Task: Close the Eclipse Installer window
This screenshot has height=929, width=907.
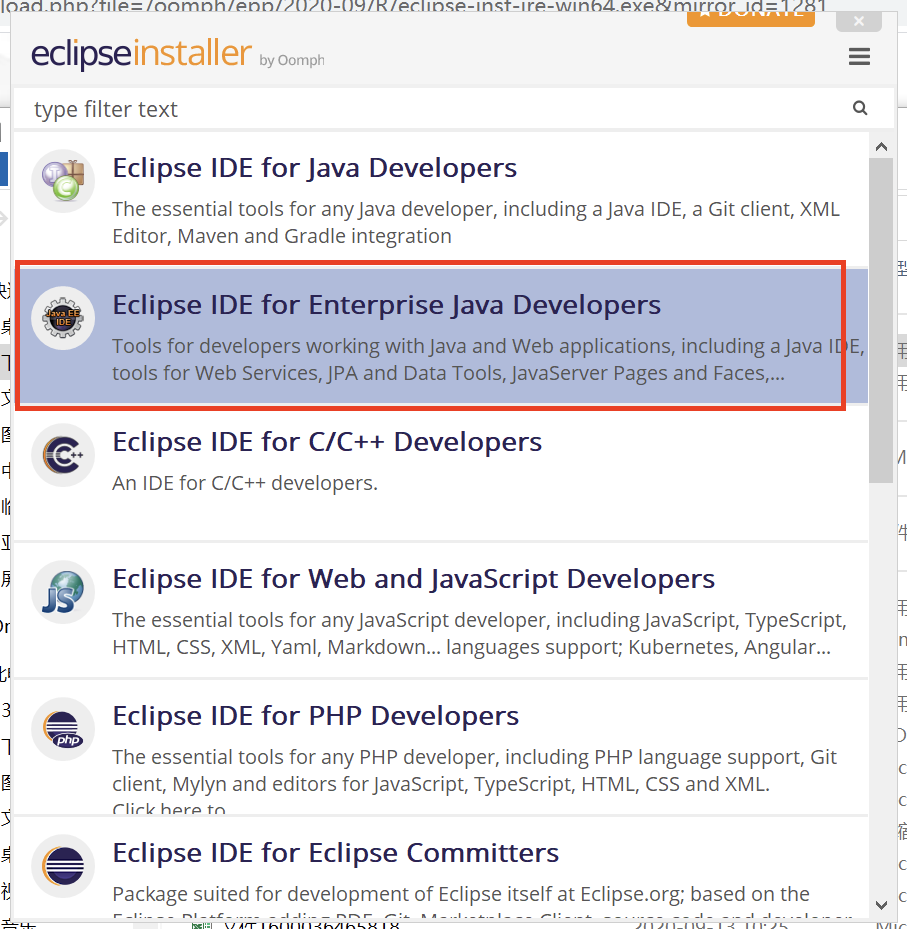Action: (x=858, y=21)
